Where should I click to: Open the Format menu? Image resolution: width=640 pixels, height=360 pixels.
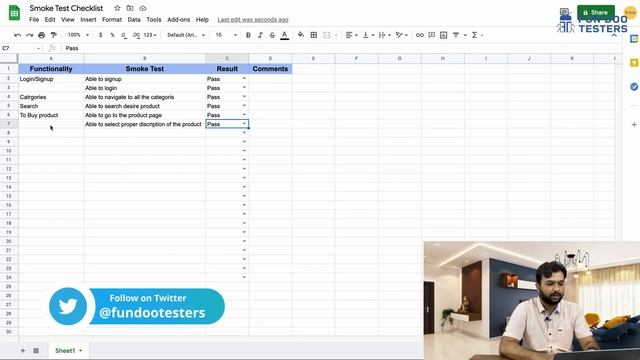click(x=112, y=20)
